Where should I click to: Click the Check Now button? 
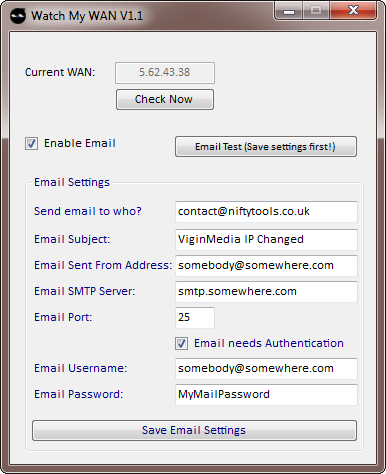tap(165, 99)
